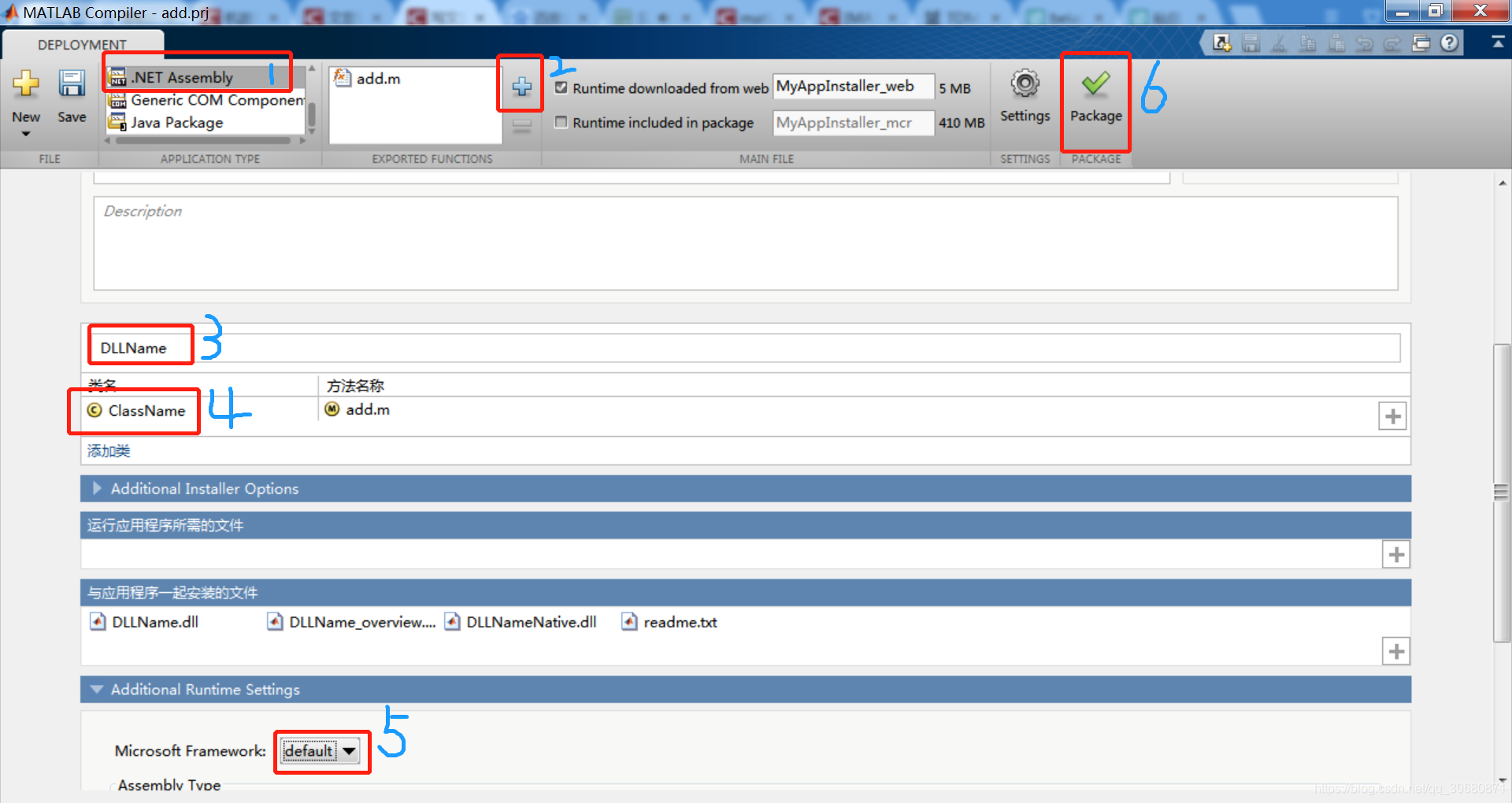
Task: Click vertical scrollbar thumb in main panel
Action: click(x=1502, y=493)
